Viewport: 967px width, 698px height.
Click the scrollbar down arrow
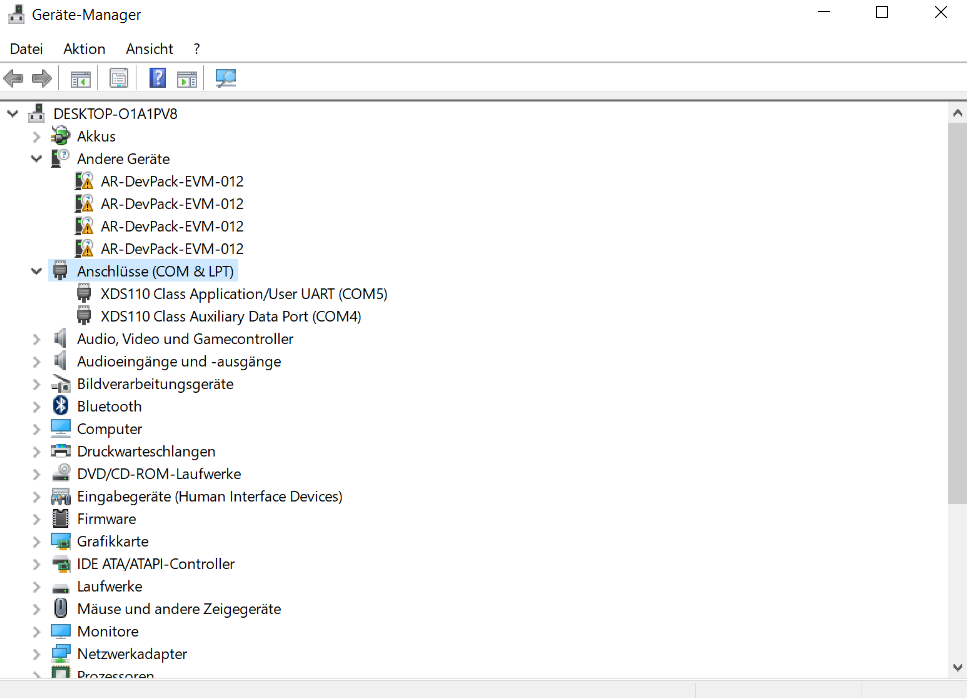pyautogui.click(x=957, y=667)
